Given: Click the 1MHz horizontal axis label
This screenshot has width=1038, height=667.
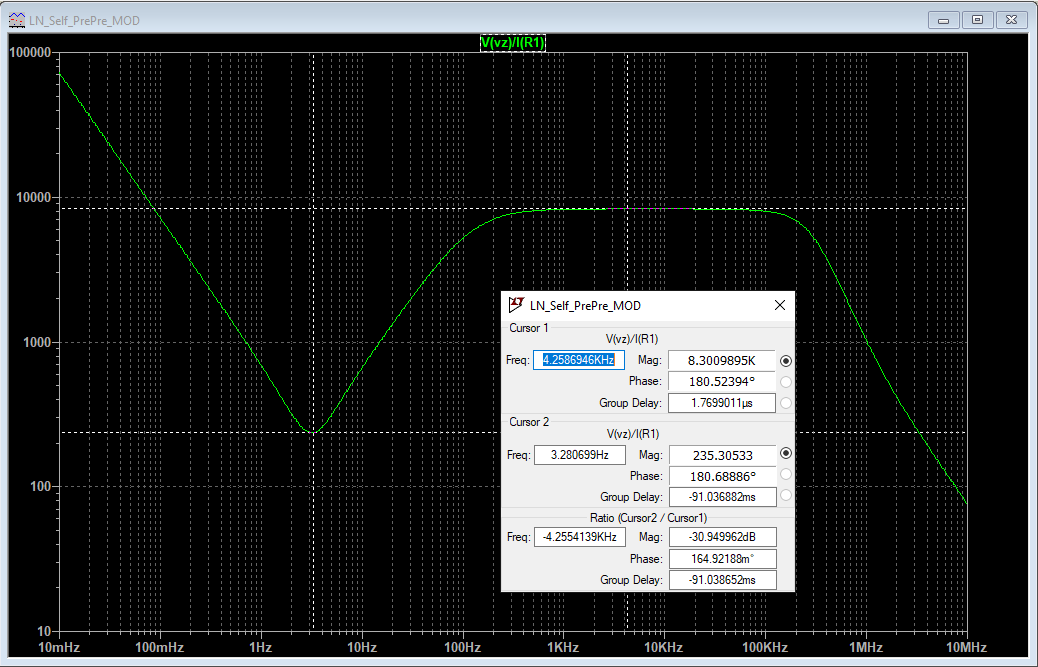Looking at the screenshot, I should (866, 647).
